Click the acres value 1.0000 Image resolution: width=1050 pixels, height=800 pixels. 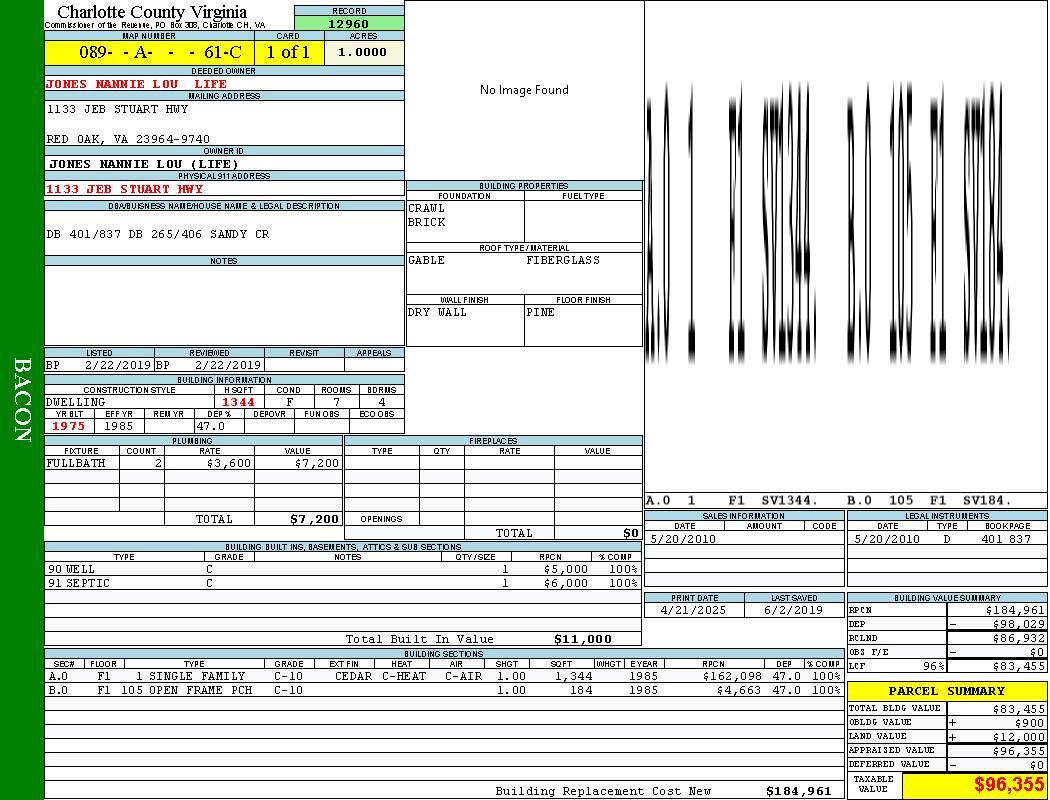point(362,52)
